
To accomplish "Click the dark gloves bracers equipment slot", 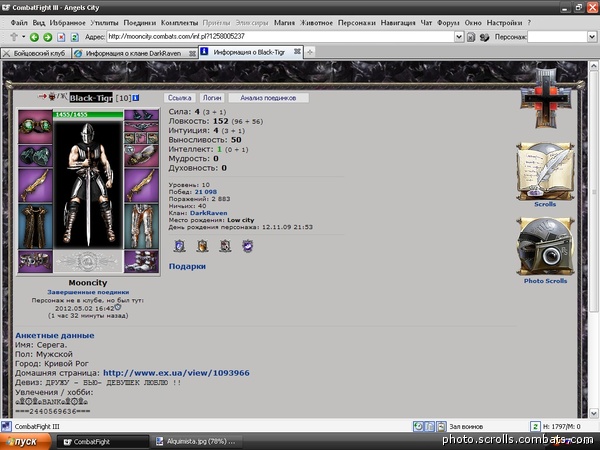I will point(35,156).
